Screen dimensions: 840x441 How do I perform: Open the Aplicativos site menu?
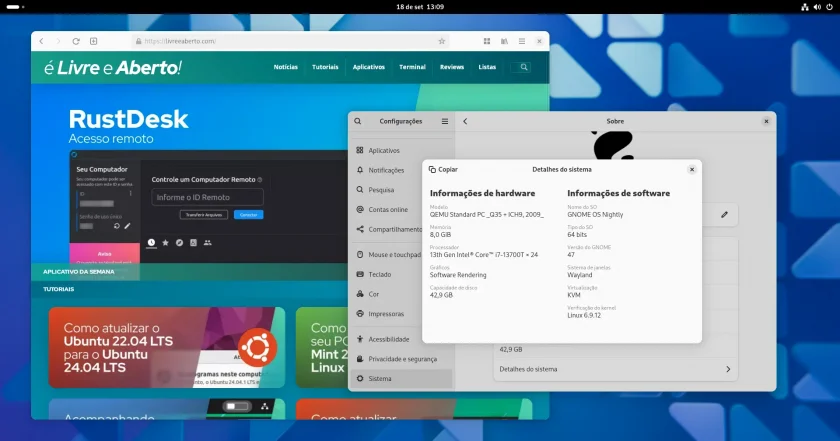(x=369, y=67)
